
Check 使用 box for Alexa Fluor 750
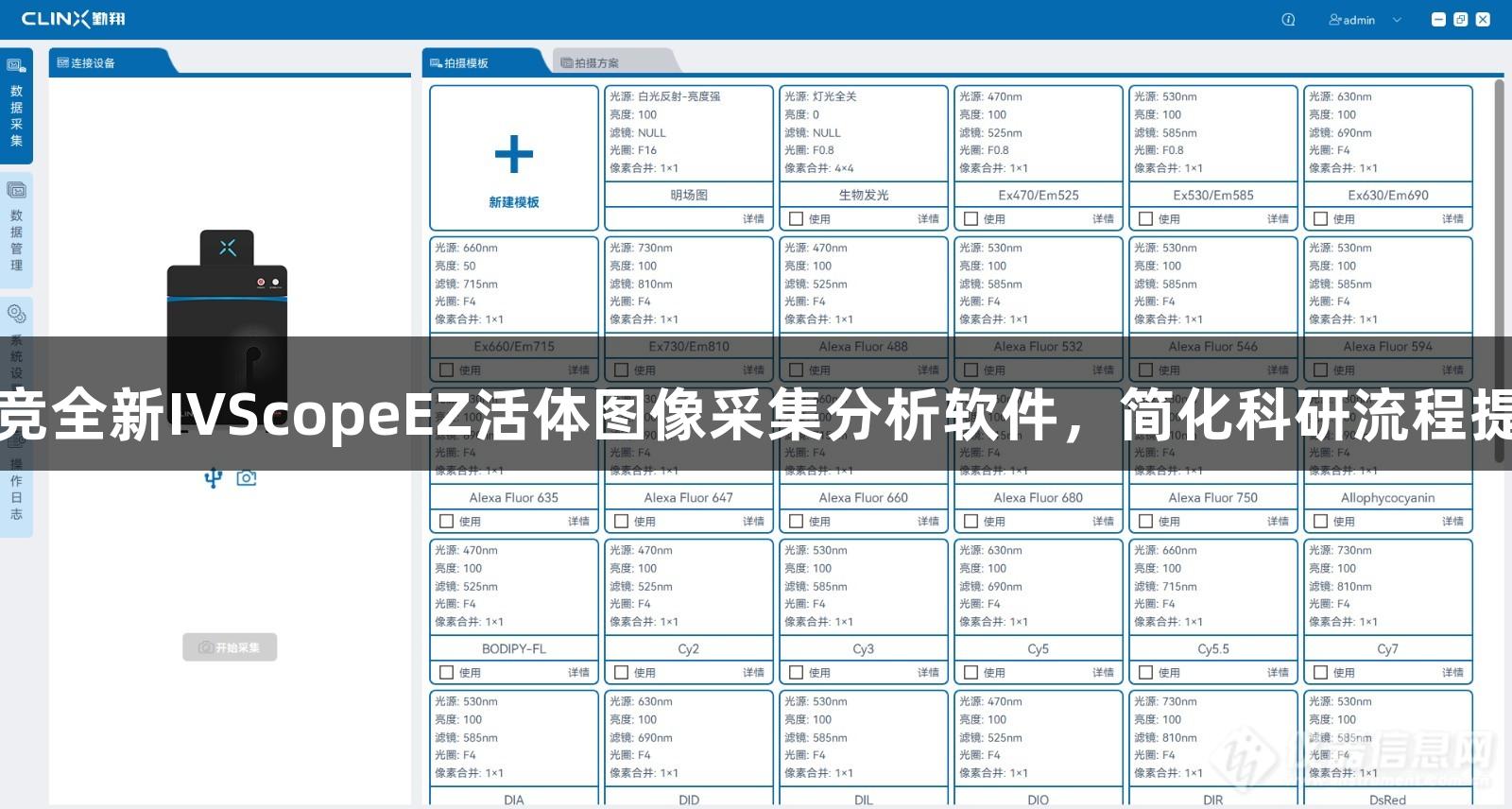1145,522
